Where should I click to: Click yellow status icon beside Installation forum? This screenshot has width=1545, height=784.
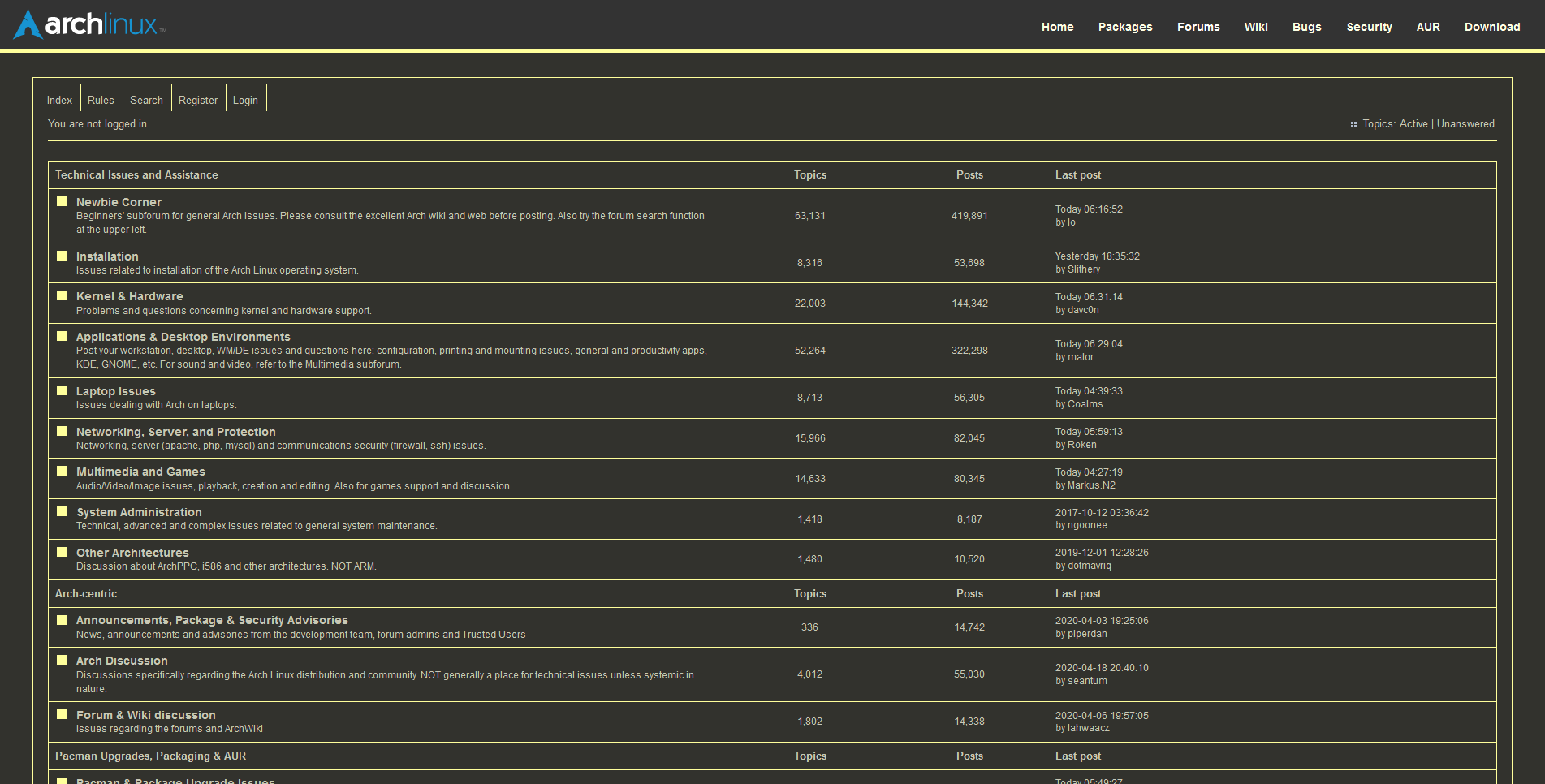point(62,256)
